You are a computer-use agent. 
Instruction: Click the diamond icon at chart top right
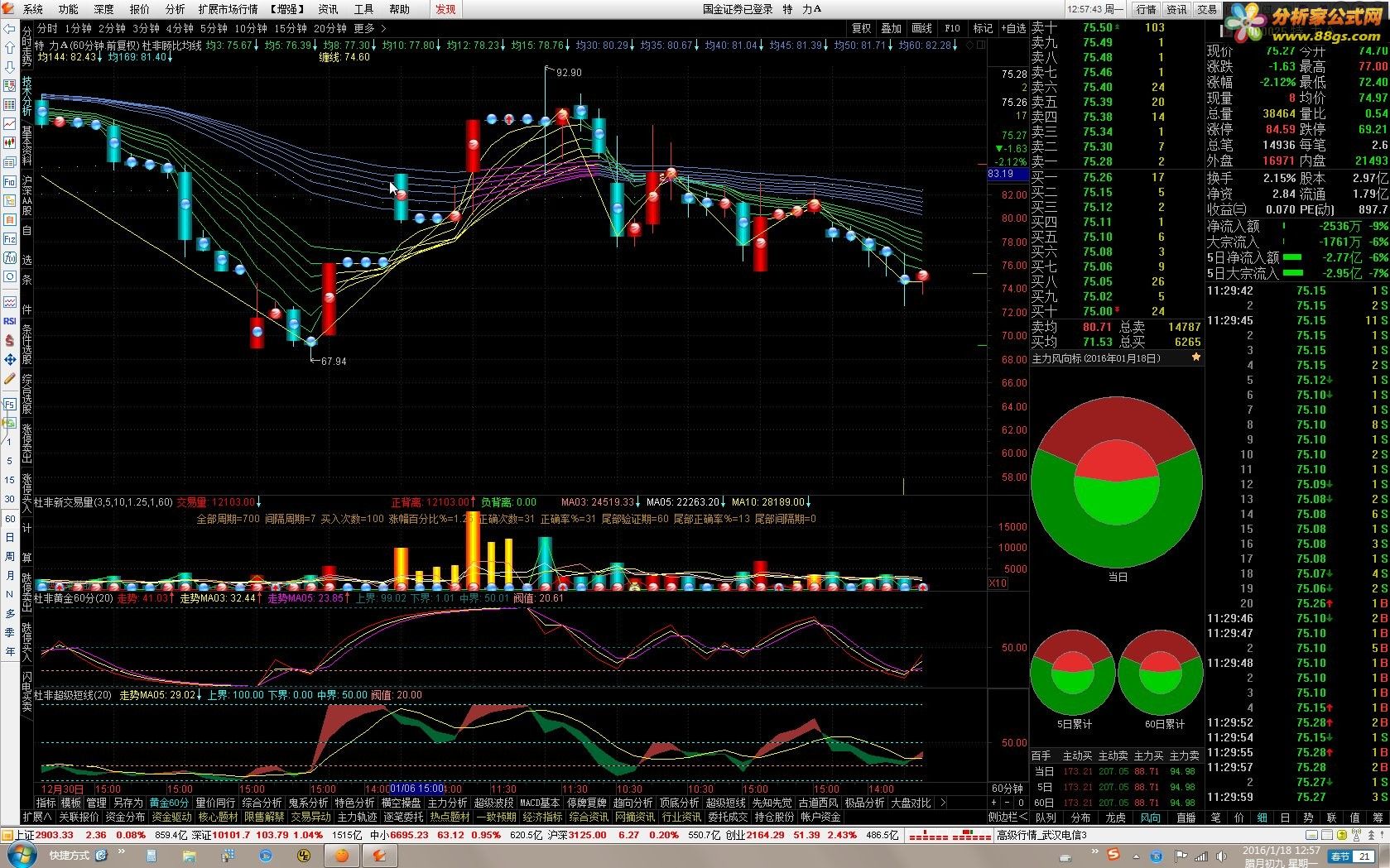[x=969, y=46]
